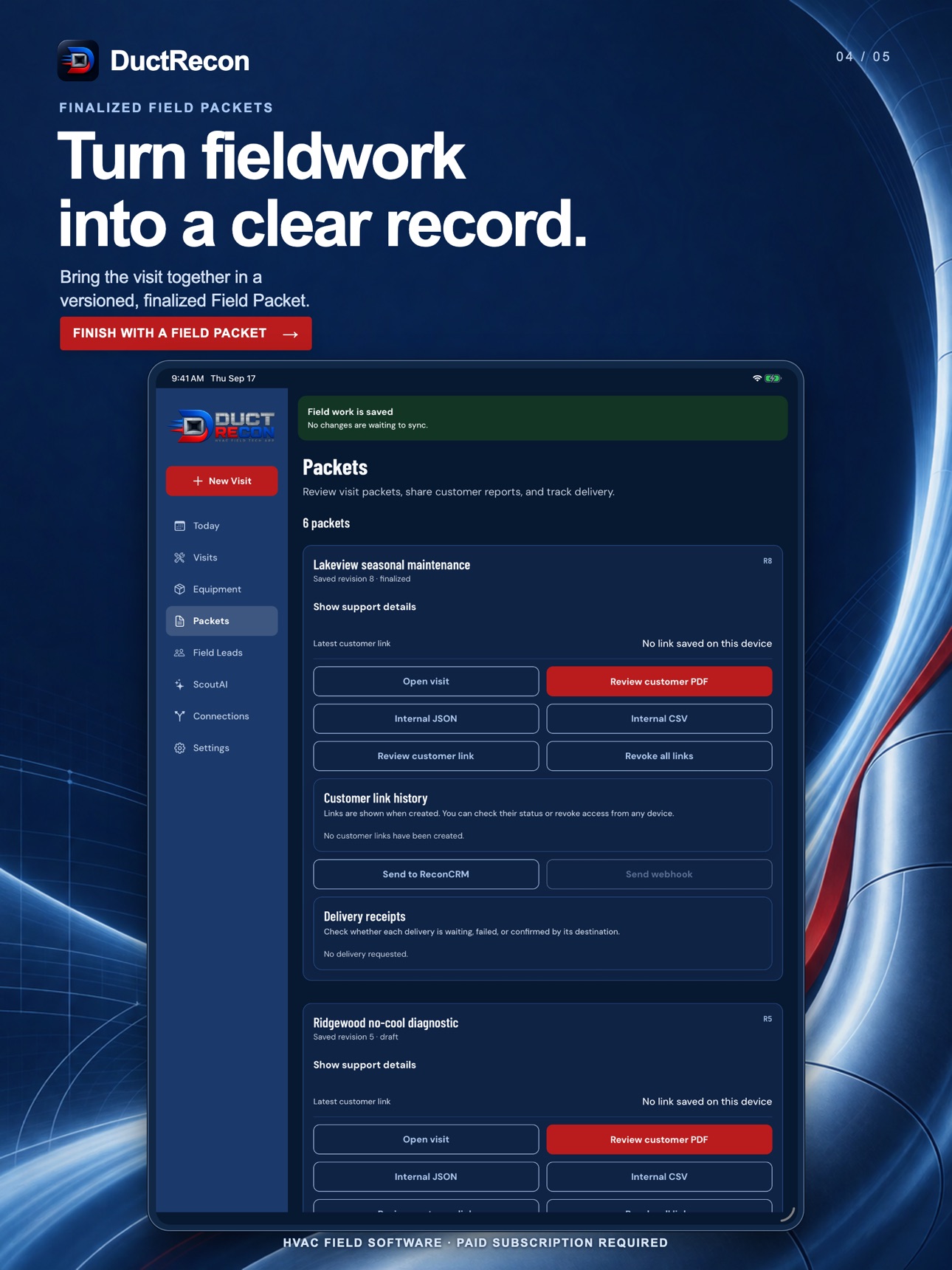Export Internal CSV for Lakeview packet
Viewport: 952px width, 1270px height.
(659, 718)
